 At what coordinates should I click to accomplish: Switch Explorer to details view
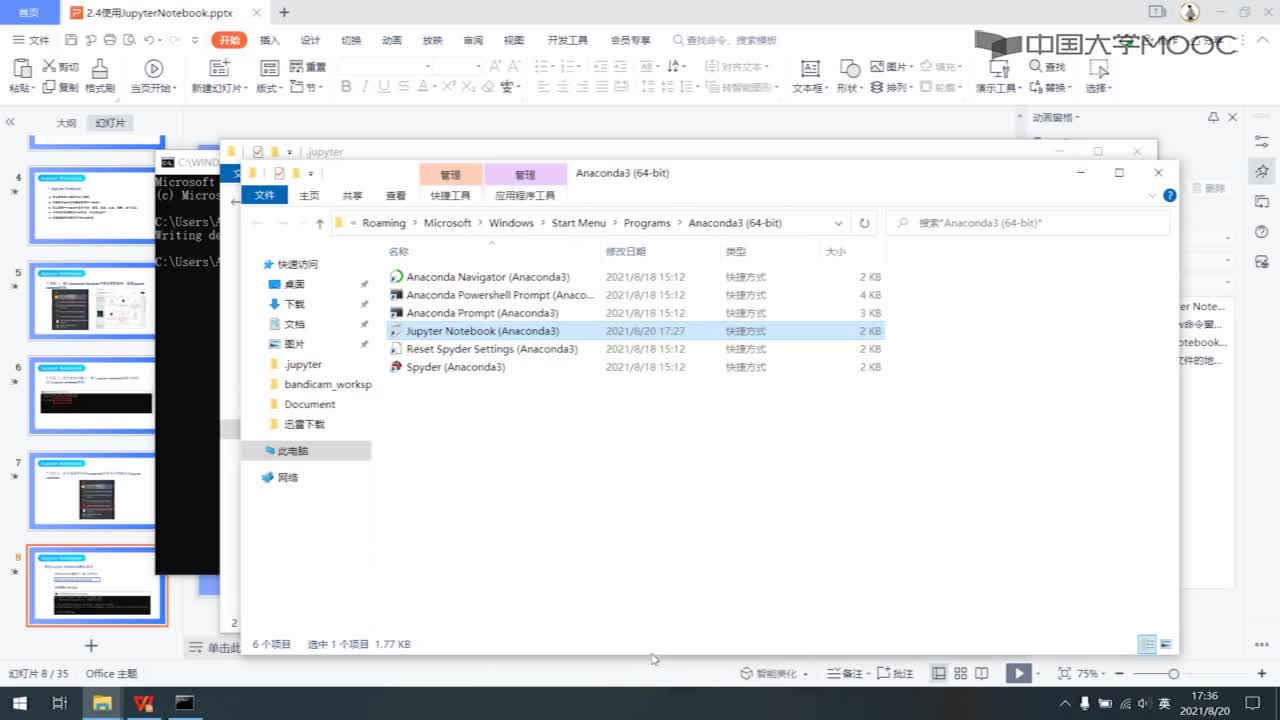[1147, 644]
